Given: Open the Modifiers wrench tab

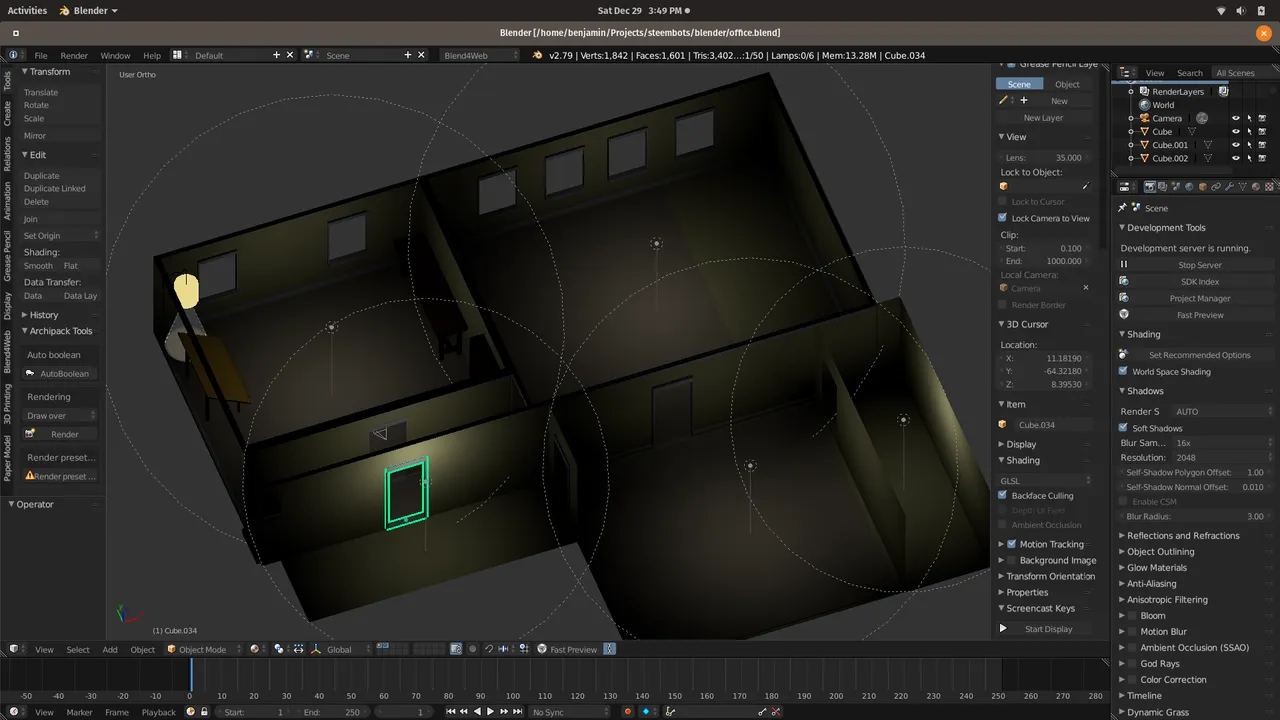Looking at the screenshot, I should coord(1229,186).
